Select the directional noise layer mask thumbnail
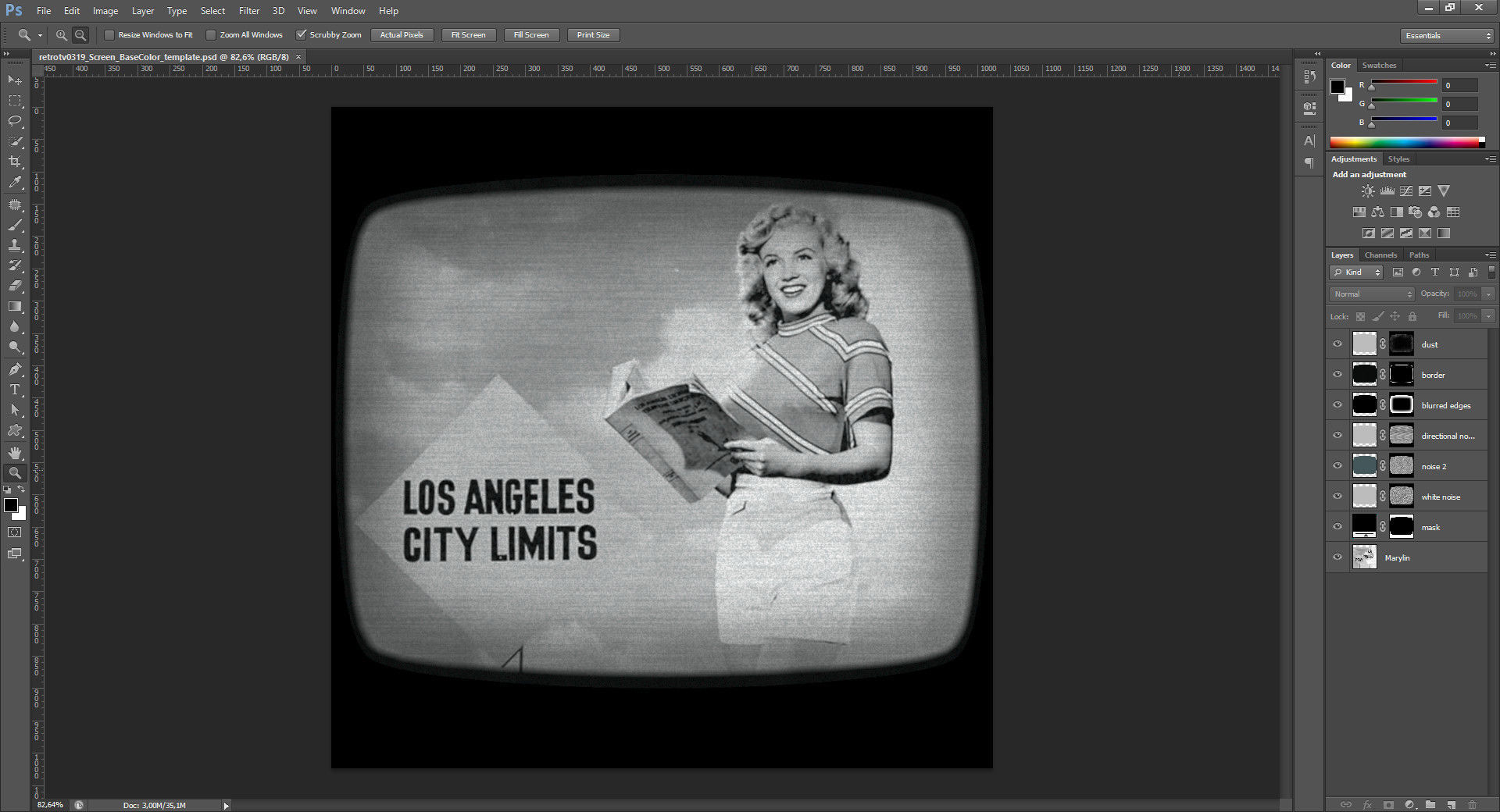Viewport: 1500px width, 812px height. click(x=1402, y=436)
